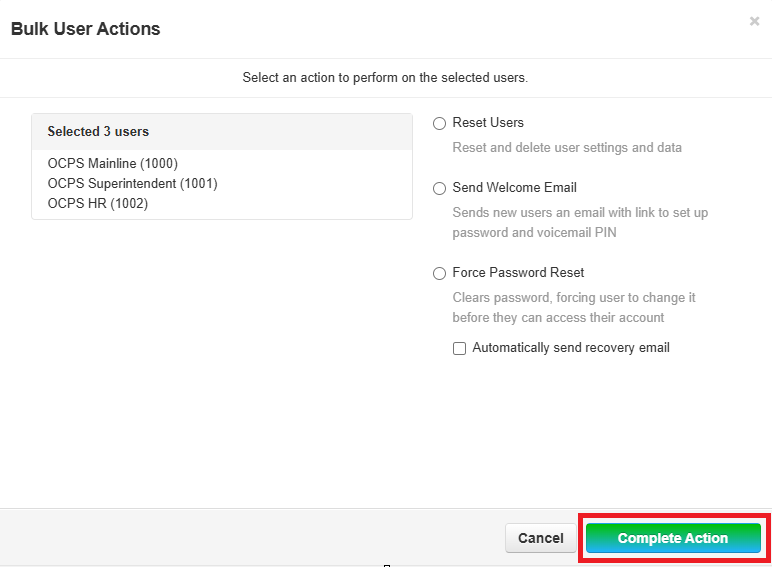The height and width of the screenshot is (567, 772).
Task: Choose the Send Welcome Email radio option
Action: point(439,188)
